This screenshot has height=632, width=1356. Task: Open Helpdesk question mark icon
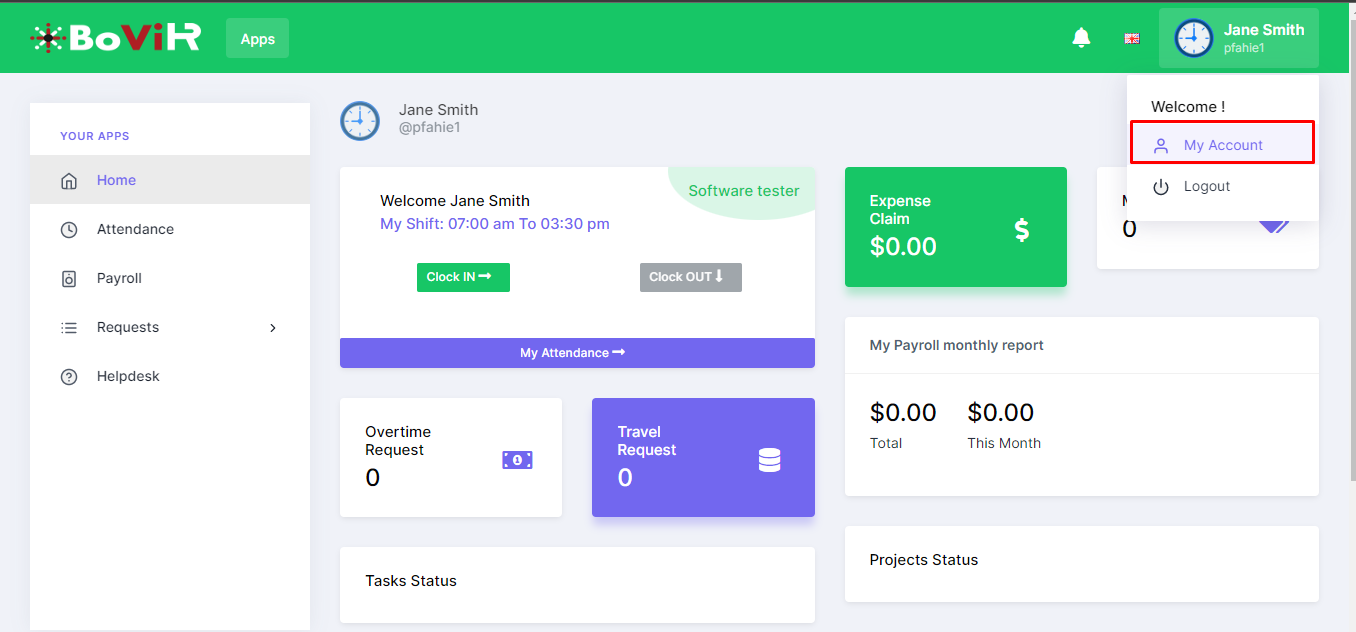69,377
